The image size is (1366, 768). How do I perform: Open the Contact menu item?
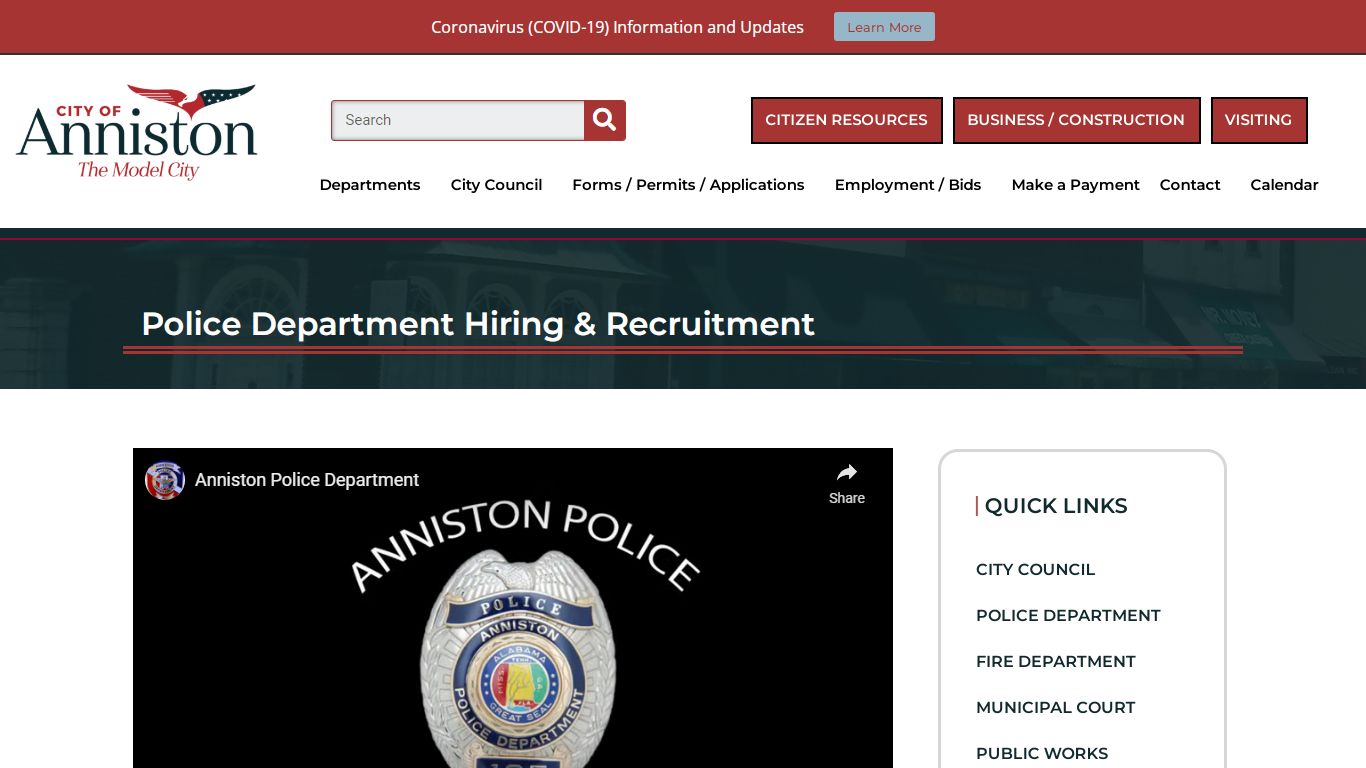(1190, 185)
